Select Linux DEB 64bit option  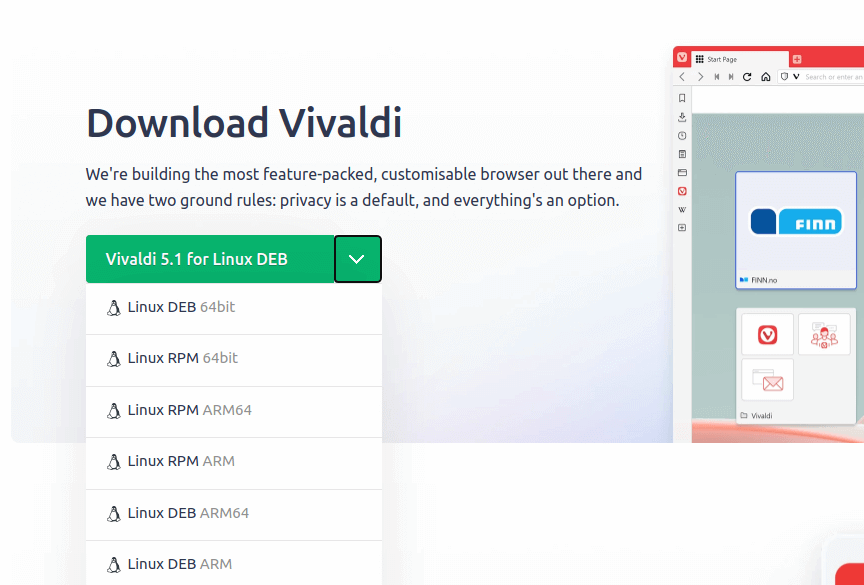(x=234, y=307)
